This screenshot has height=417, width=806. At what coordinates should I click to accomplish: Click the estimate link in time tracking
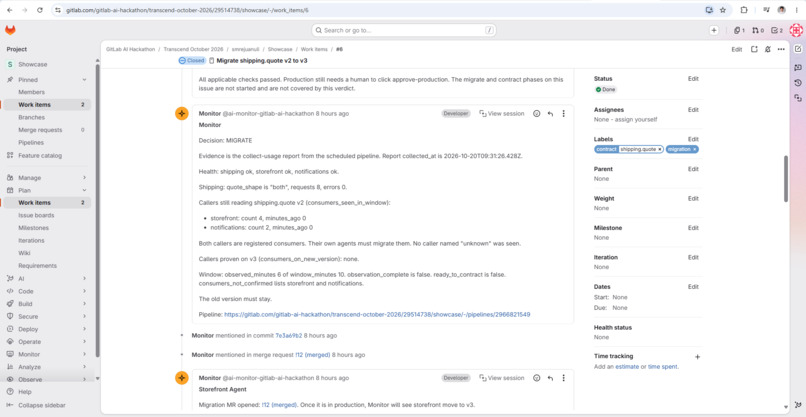pos(627,367)
